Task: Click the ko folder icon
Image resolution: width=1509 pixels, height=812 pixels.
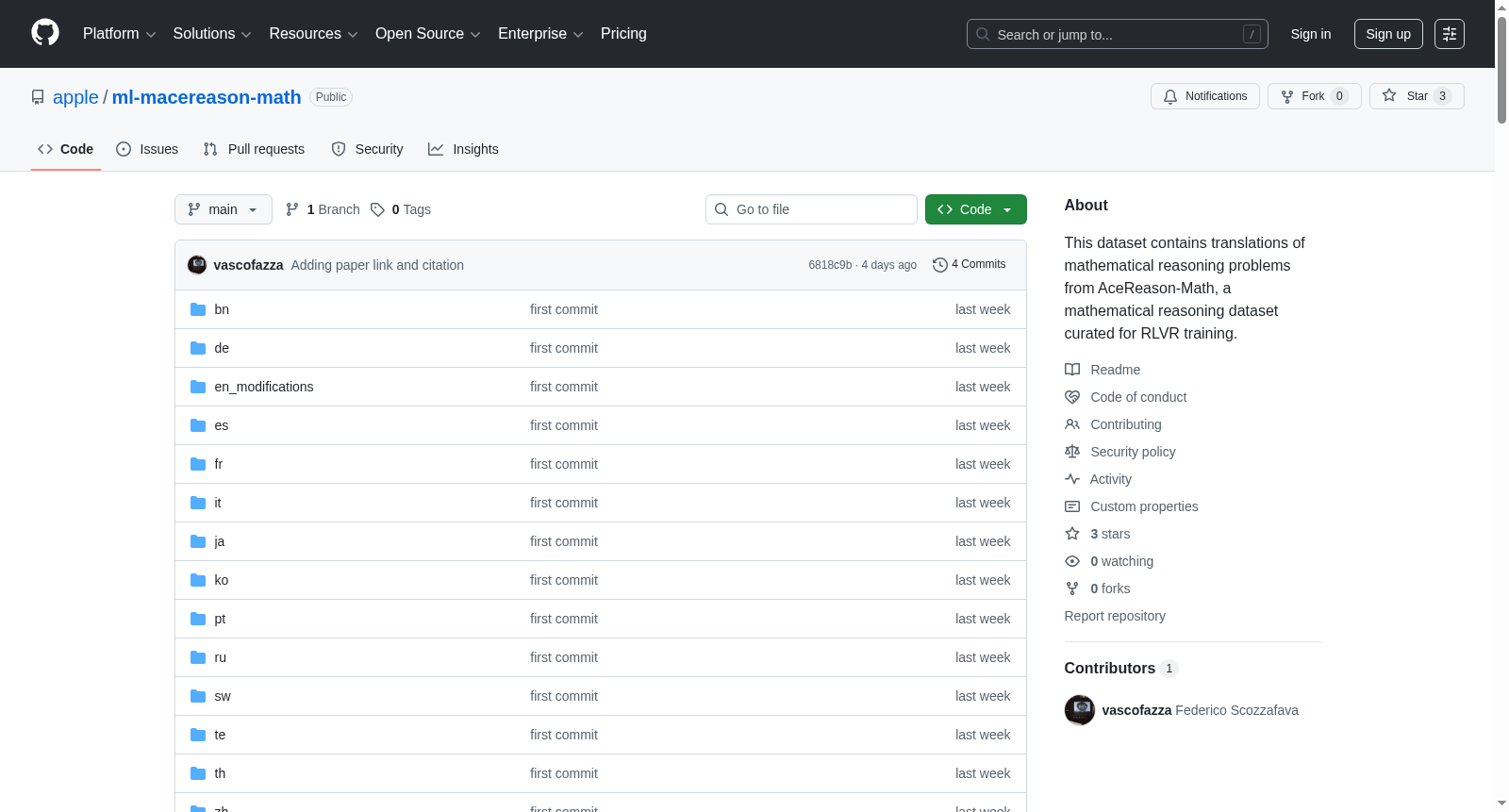Action: tap(198, 580)
